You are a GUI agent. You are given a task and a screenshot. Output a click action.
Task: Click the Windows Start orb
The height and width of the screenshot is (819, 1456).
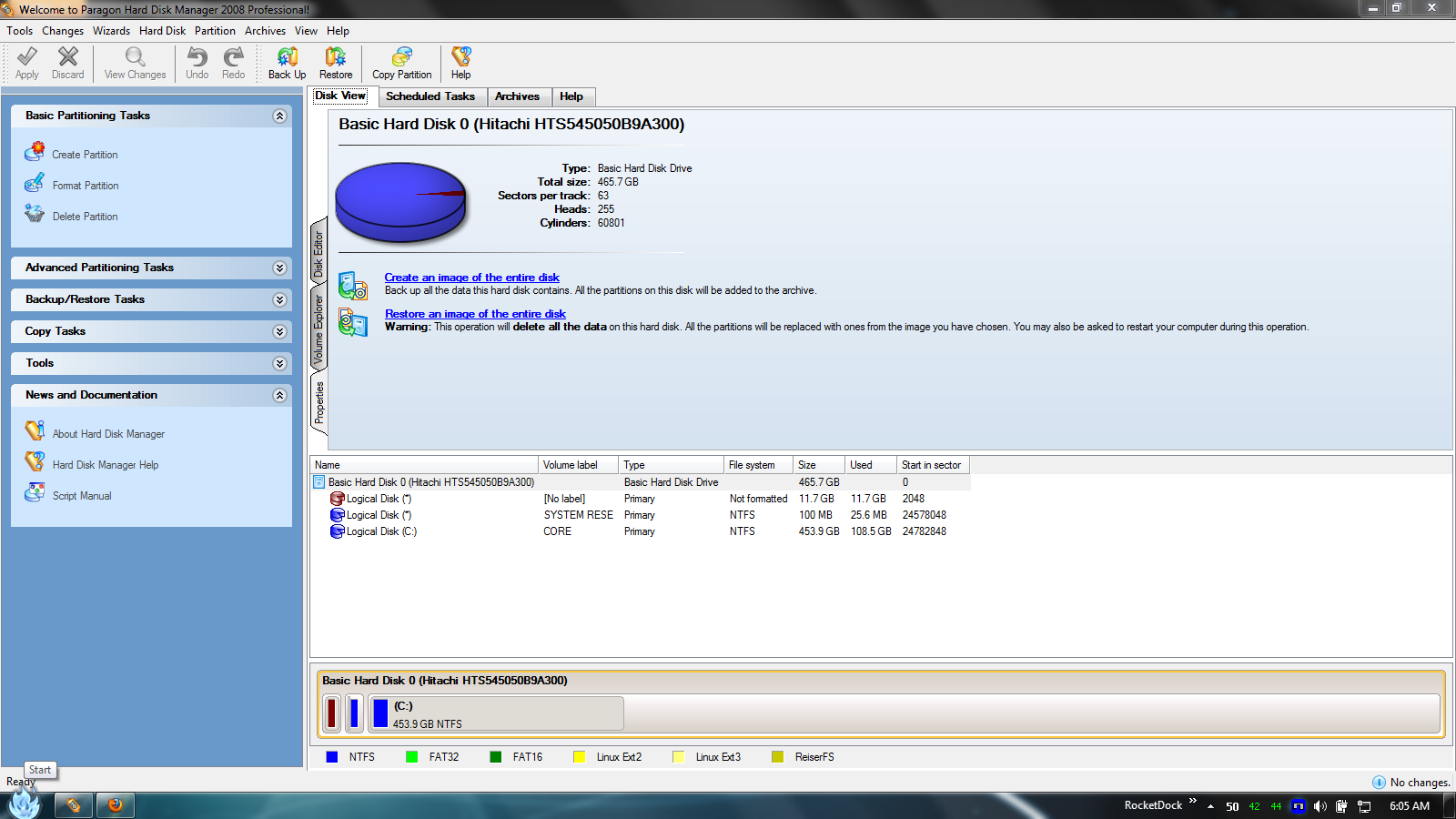(x=25, y=803)
